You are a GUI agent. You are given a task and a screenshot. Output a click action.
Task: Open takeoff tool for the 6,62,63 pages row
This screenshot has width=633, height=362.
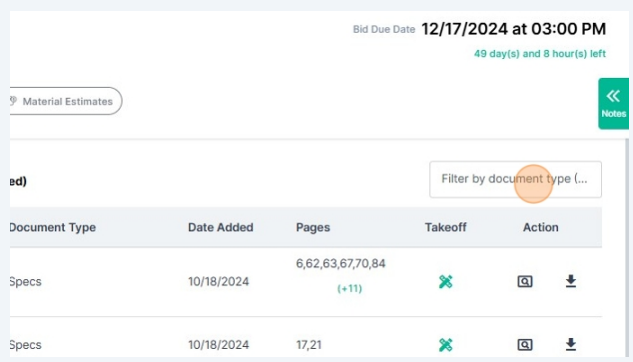pos(446,281)
